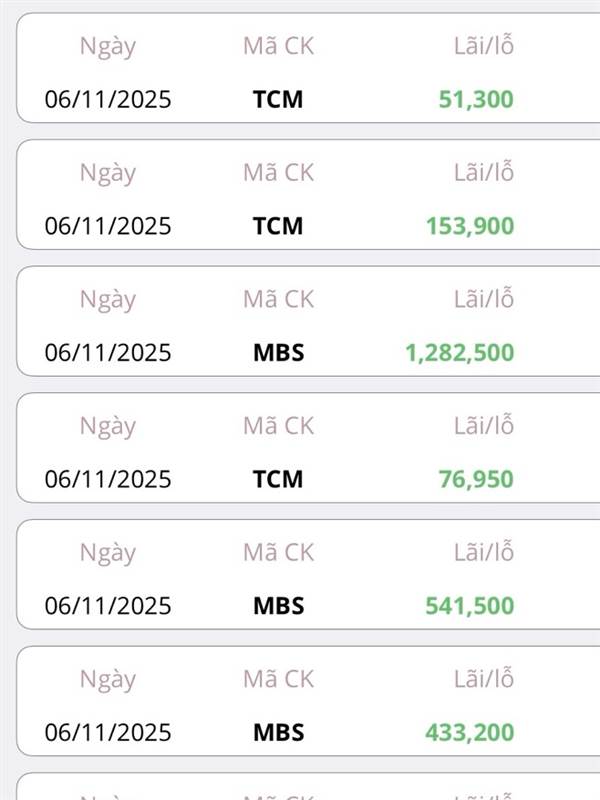This screenshot has width=600, height=800.
Task: Select the date in the 1,282,500 card
Action: [108, 352]
